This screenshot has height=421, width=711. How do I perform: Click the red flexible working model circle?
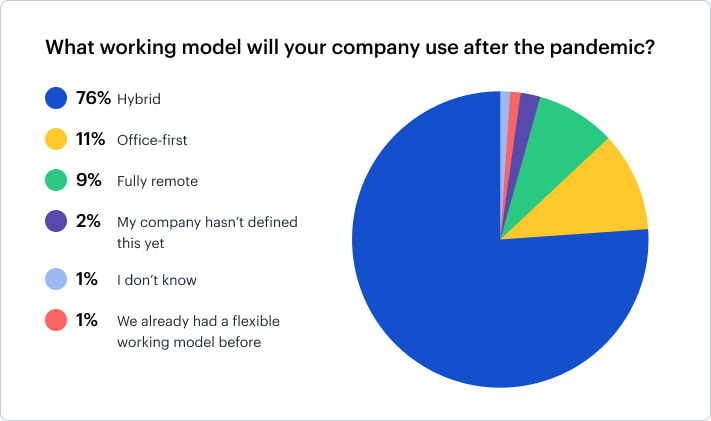pyautogui.click(x=56, y=320)
